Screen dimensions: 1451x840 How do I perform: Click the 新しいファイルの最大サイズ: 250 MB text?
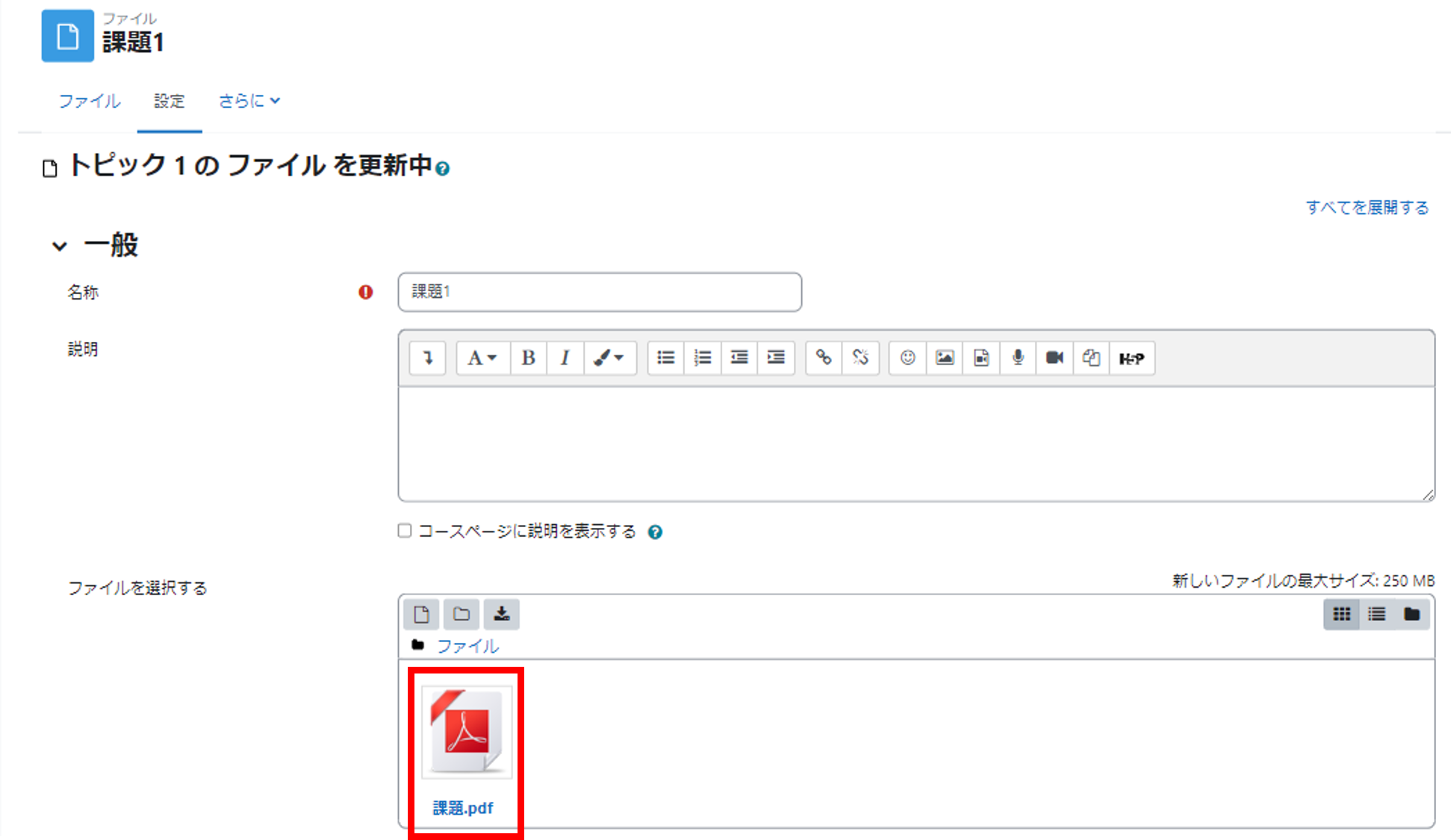[1303, 580]
